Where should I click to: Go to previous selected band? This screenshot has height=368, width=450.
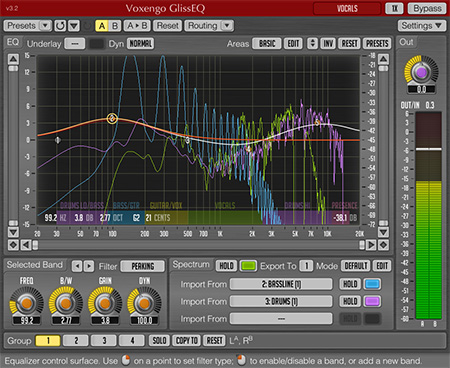coord(77,266)
